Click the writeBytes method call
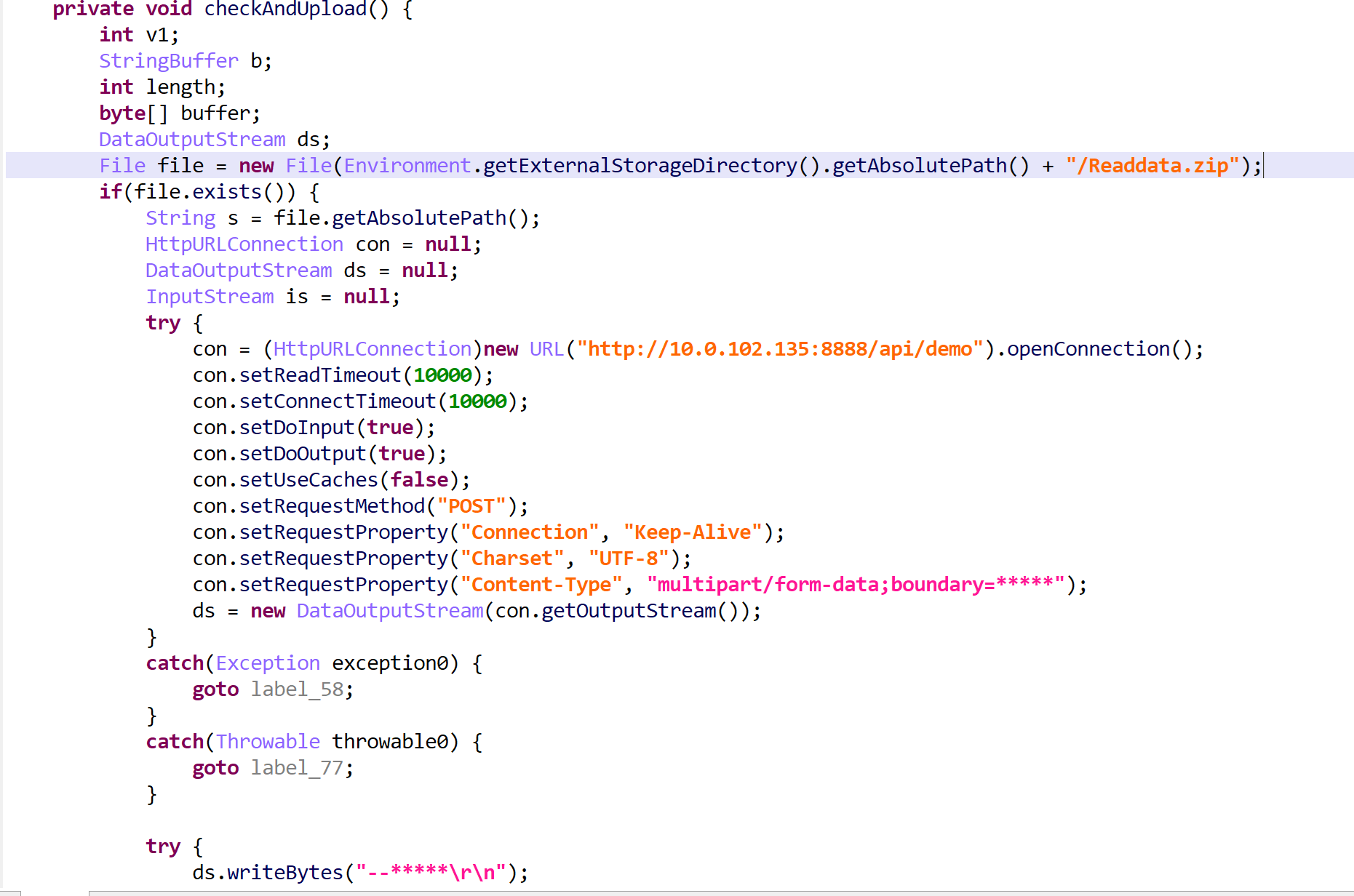The image size is (1354, 896). pyautogui.click(x=285, y=873)
